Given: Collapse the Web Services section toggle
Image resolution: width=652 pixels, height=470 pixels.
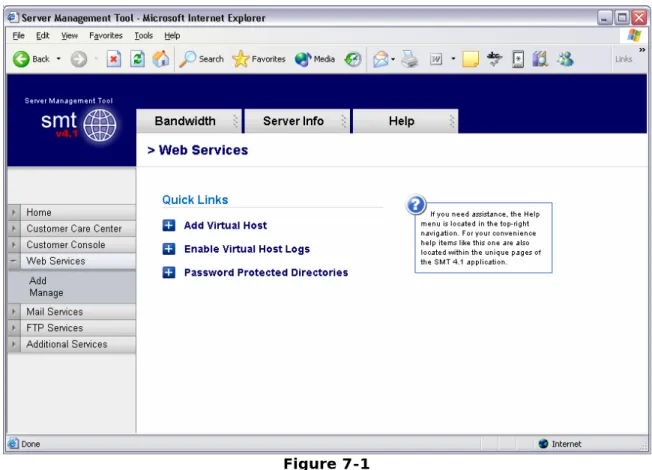Looking at the screenshot, I should 14,261.
